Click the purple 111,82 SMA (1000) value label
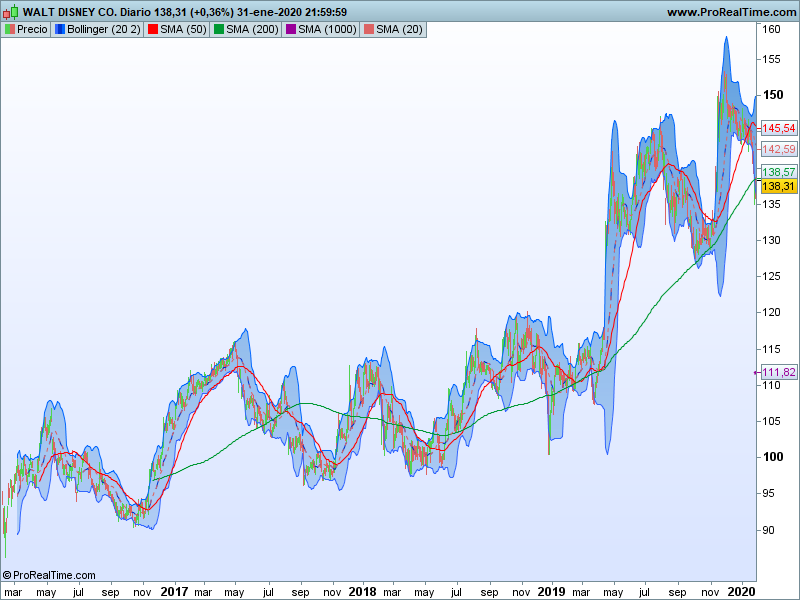 pos(779,372)
